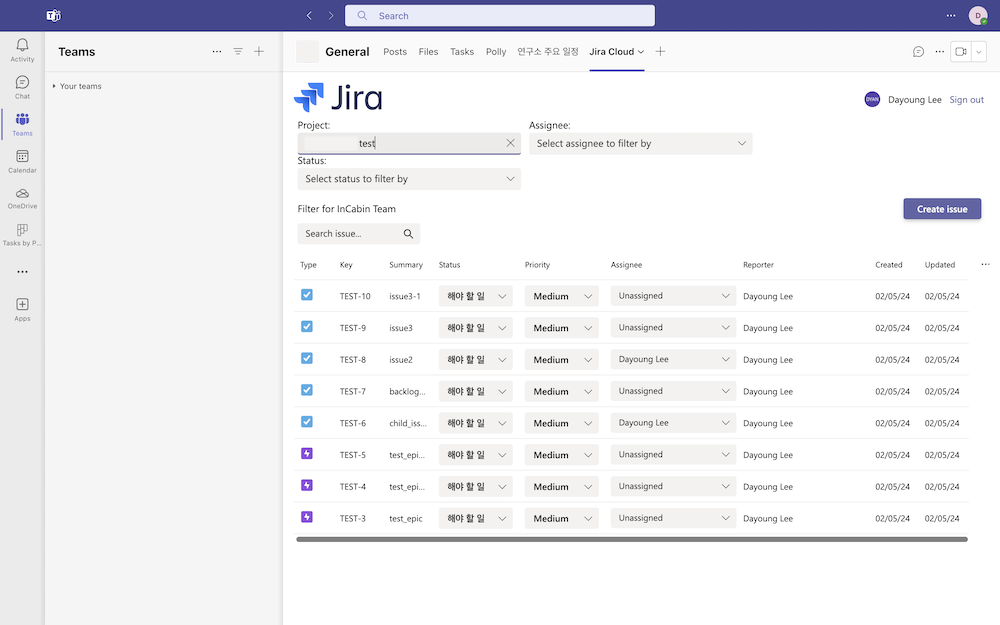Viewport: 1000px width, 625px height.
Task: Click the Priority column header
Action: click(537, 265)
